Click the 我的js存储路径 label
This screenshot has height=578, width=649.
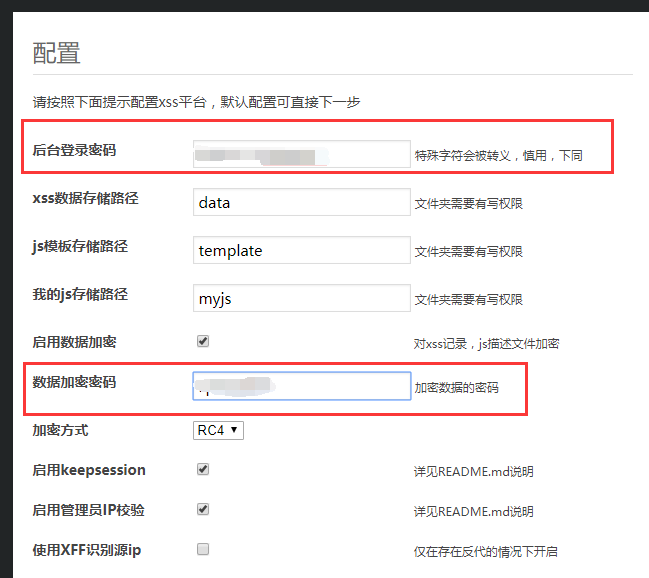point(80,294)
